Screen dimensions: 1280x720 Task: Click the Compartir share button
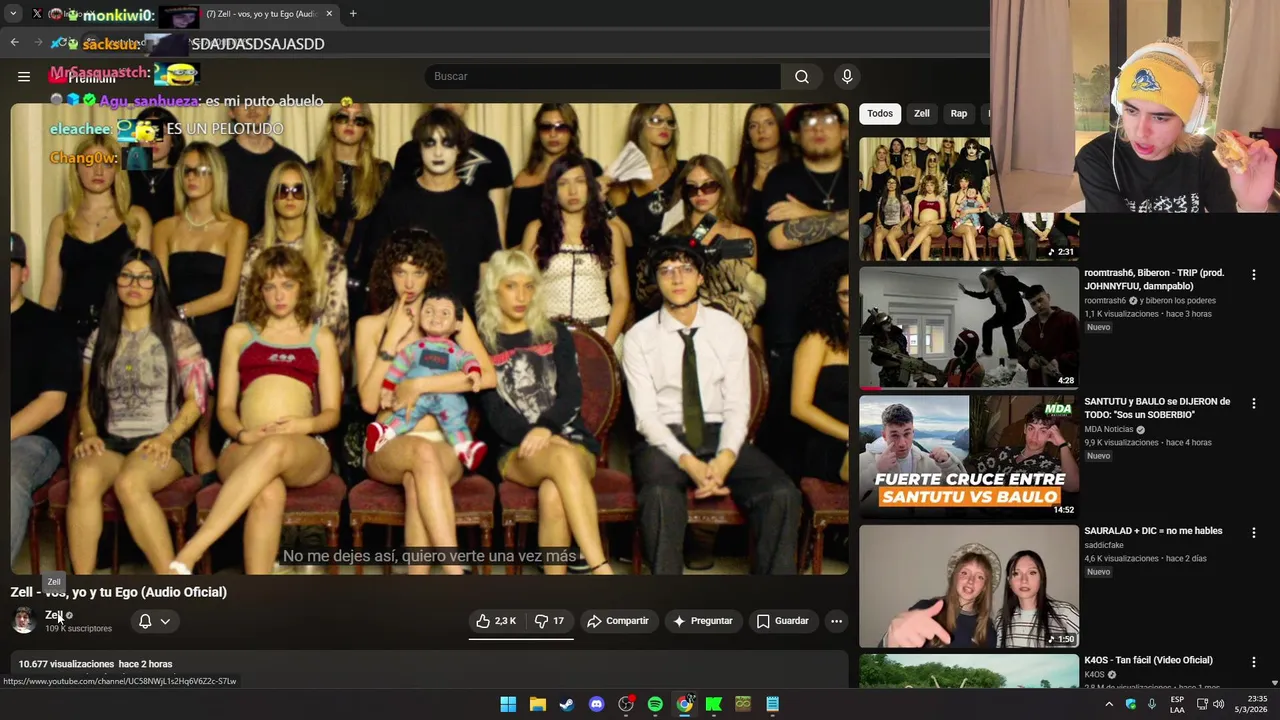tap(618, 621)
